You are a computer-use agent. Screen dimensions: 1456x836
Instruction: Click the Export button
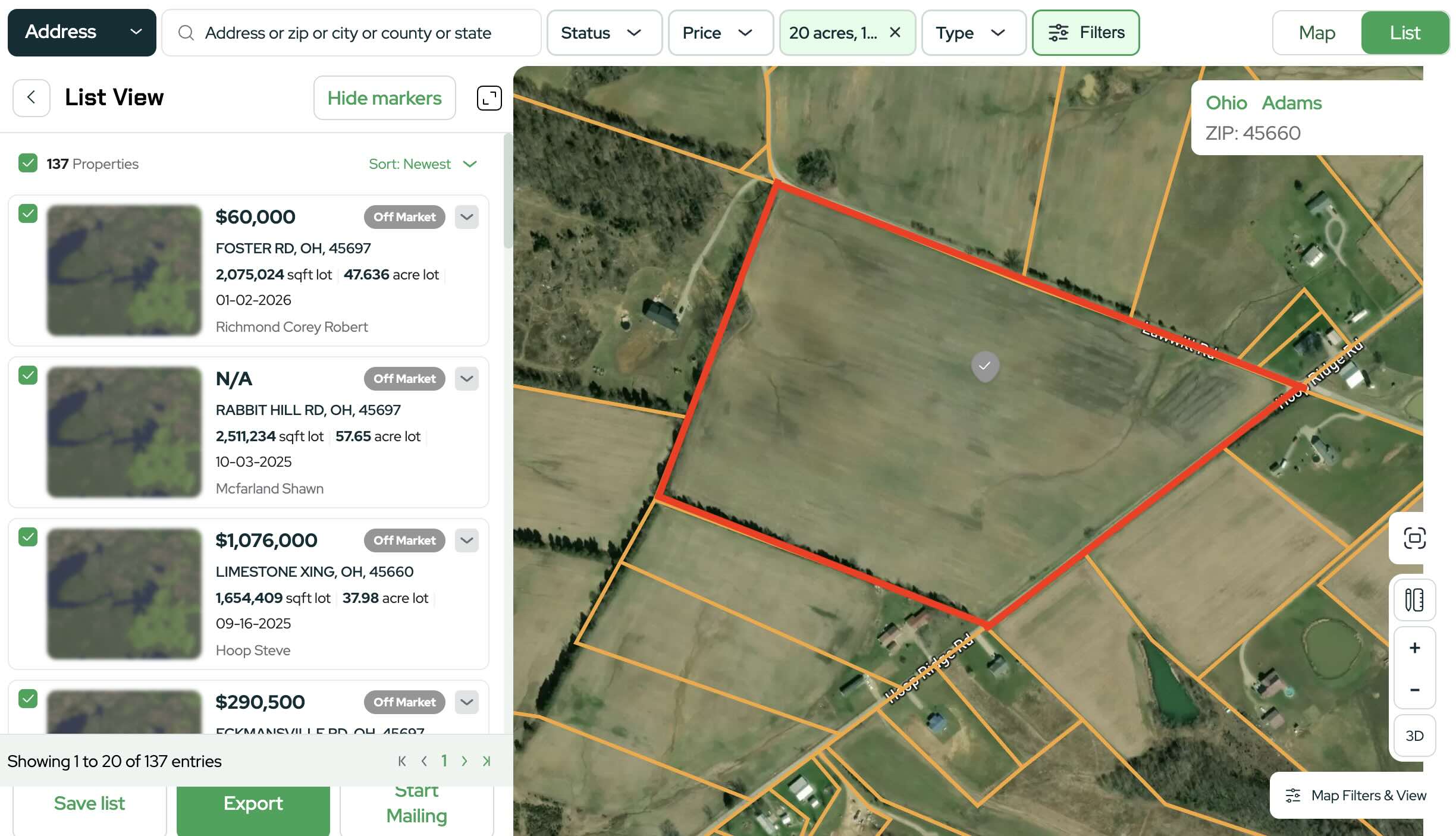tap(253, 804)
